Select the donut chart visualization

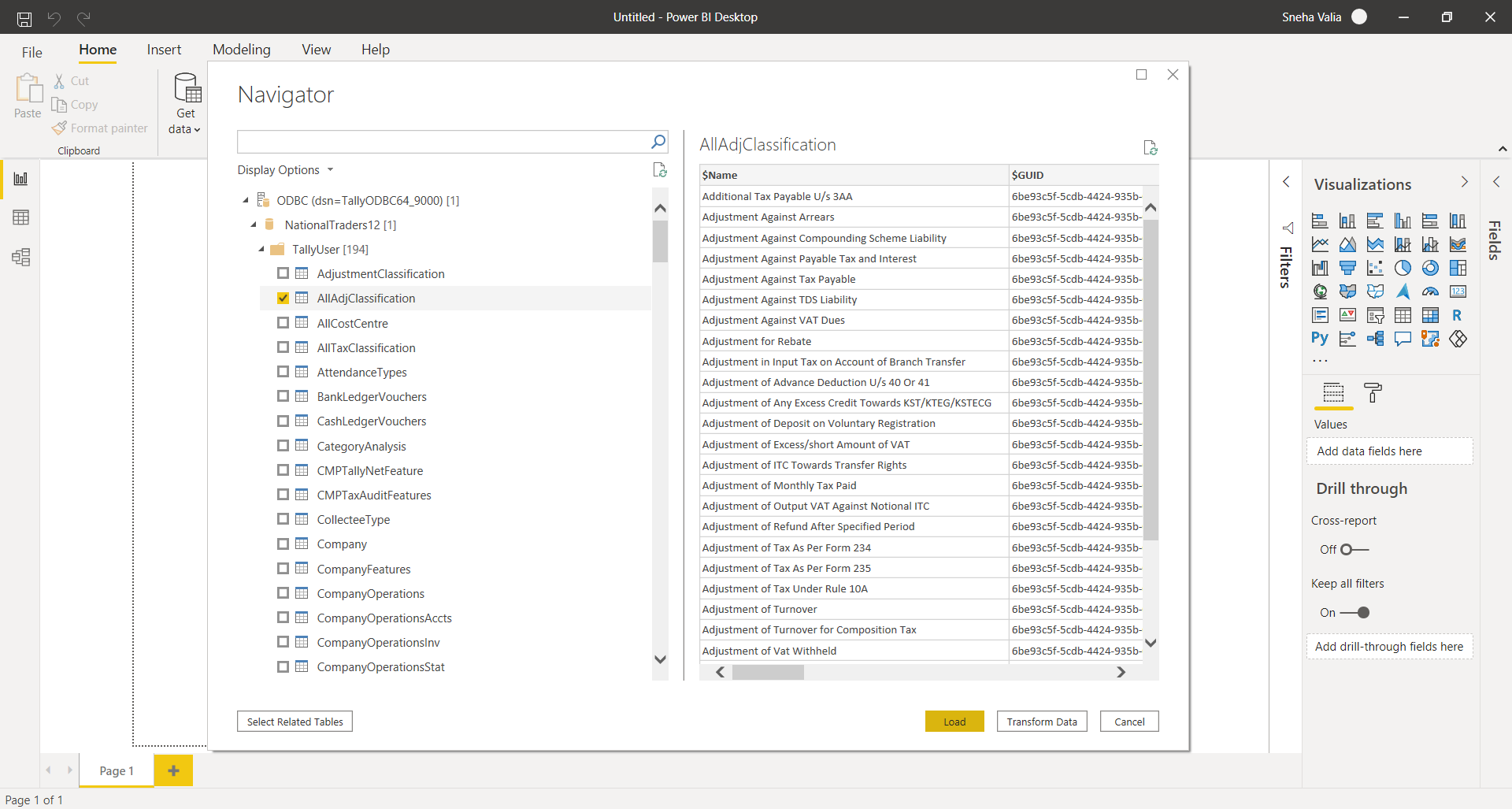(1430, 268)
